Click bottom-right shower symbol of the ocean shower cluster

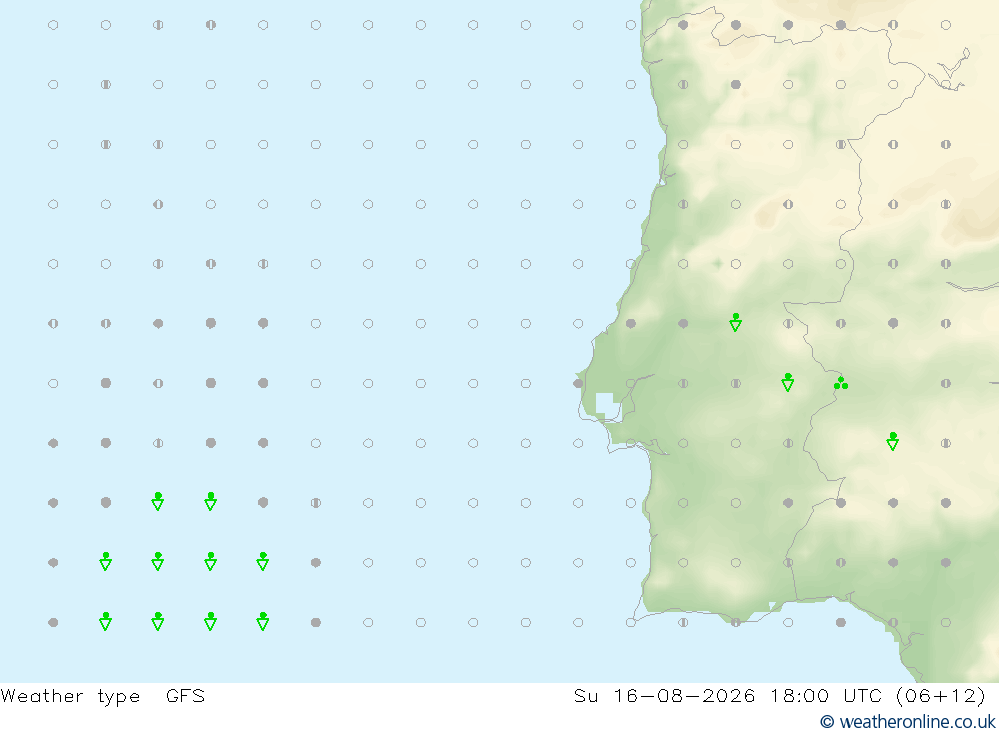coord(263,621)
